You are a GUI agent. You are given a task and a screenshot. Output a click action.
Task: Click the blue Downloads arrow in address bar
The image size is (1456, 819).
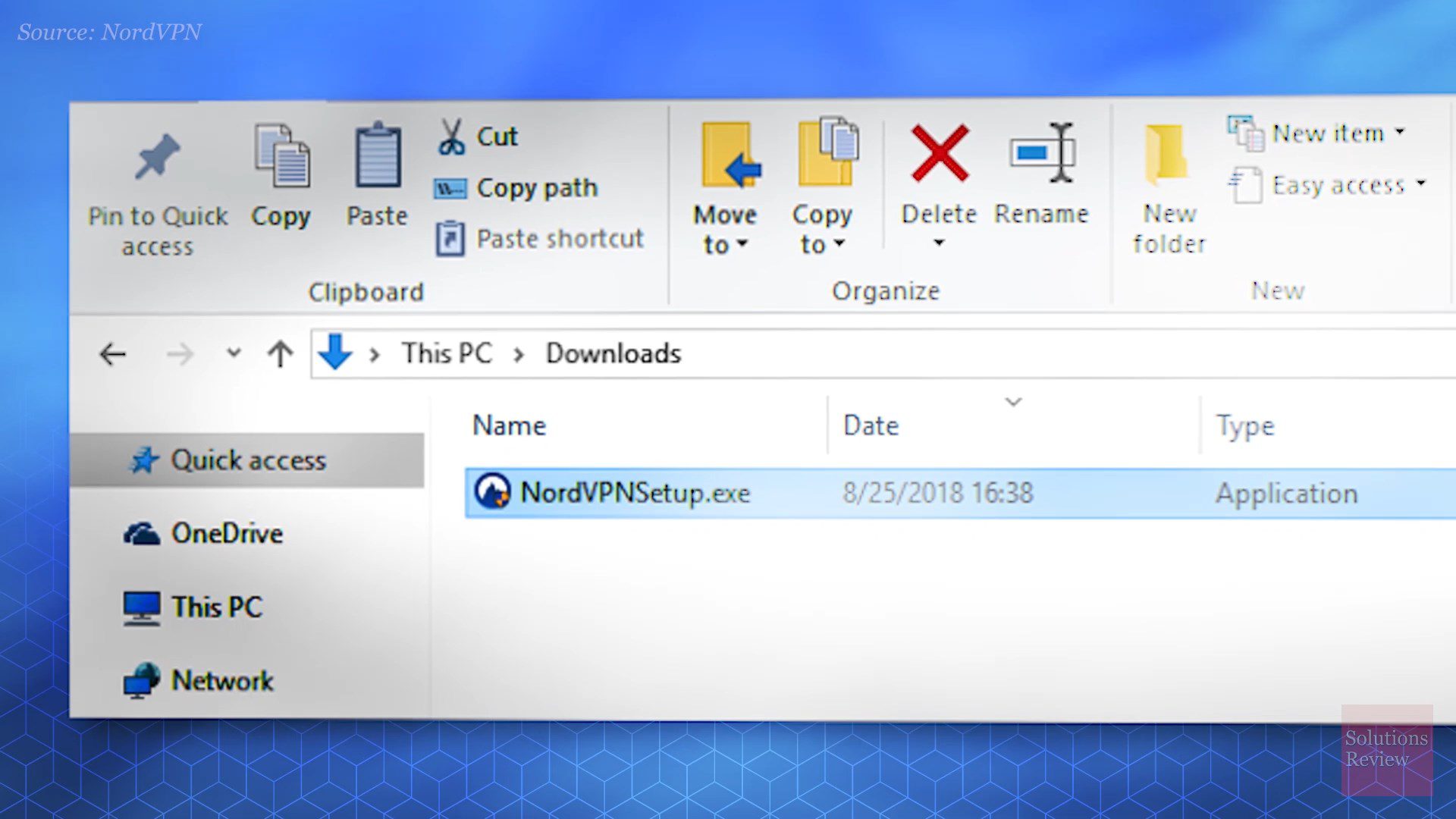334,353
